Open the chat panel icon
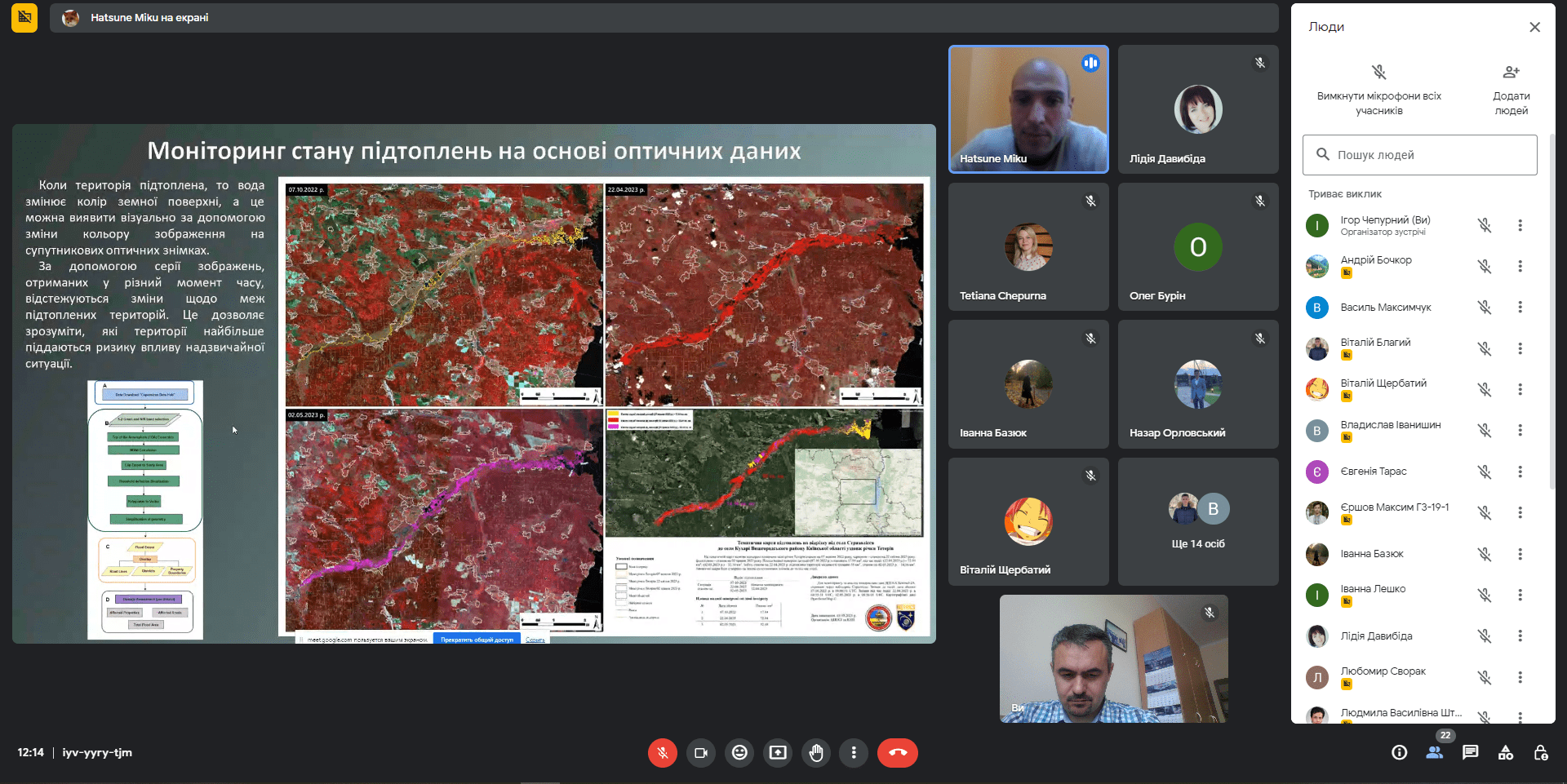1567x784 pixels. point(1470,752)
